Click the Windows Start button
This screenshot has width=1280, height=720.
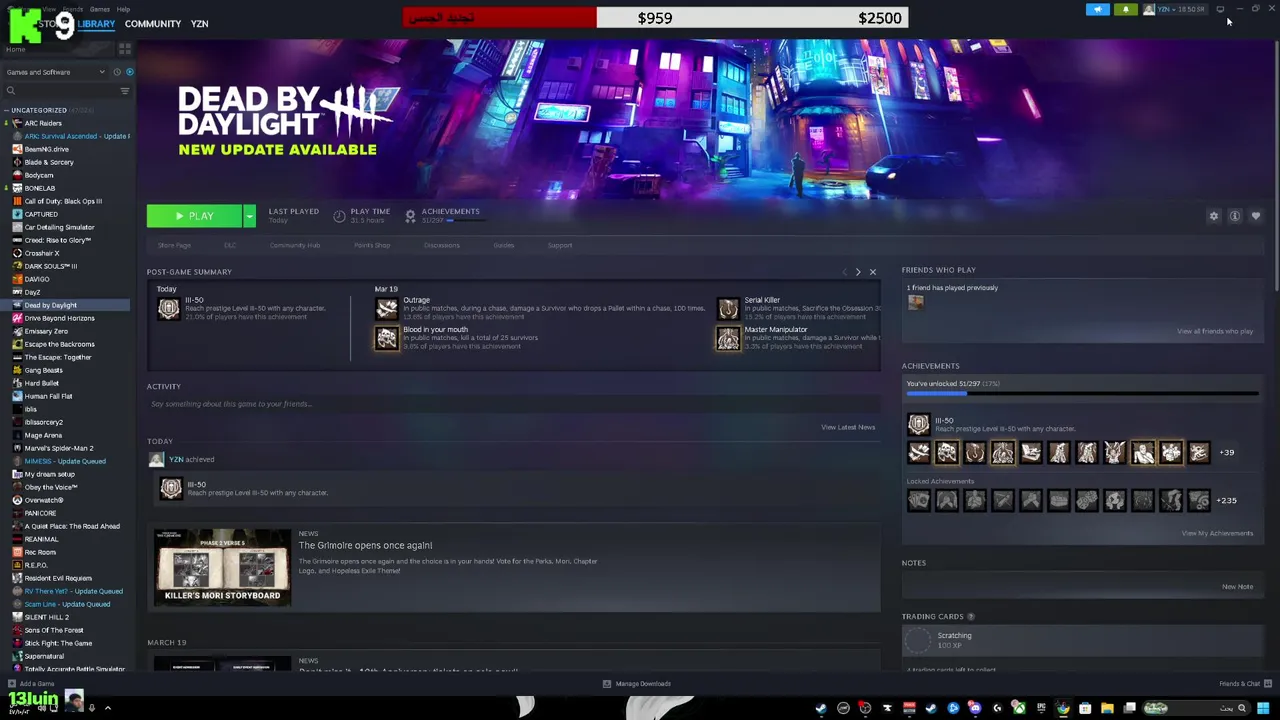pos(1263,708)
